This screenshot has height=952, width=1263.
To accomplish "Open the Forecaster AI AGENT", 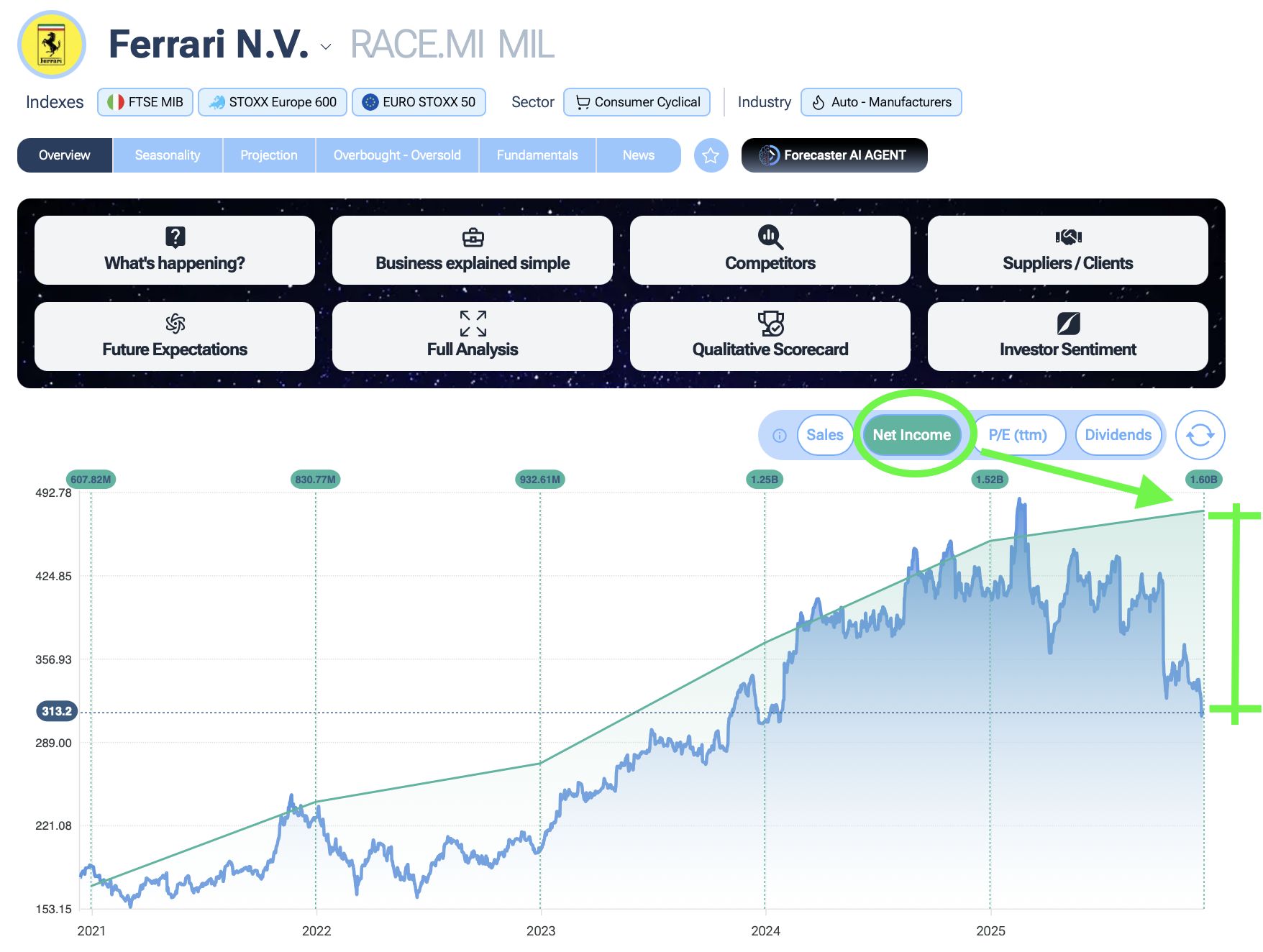I will pos(834,155).
